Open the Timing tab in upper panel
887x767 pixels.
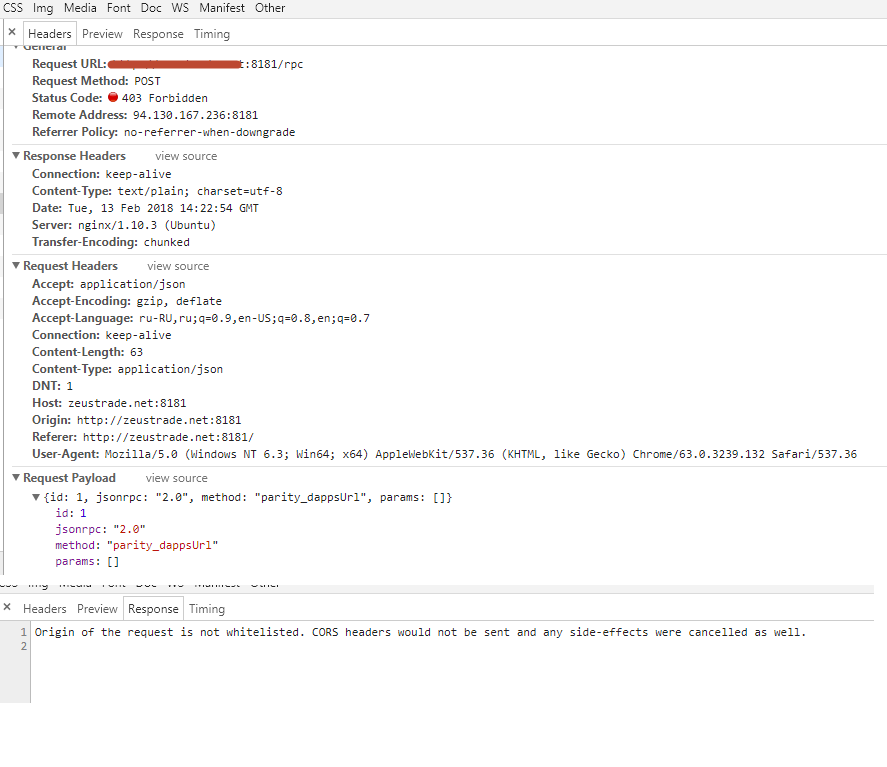coord(212,34)
